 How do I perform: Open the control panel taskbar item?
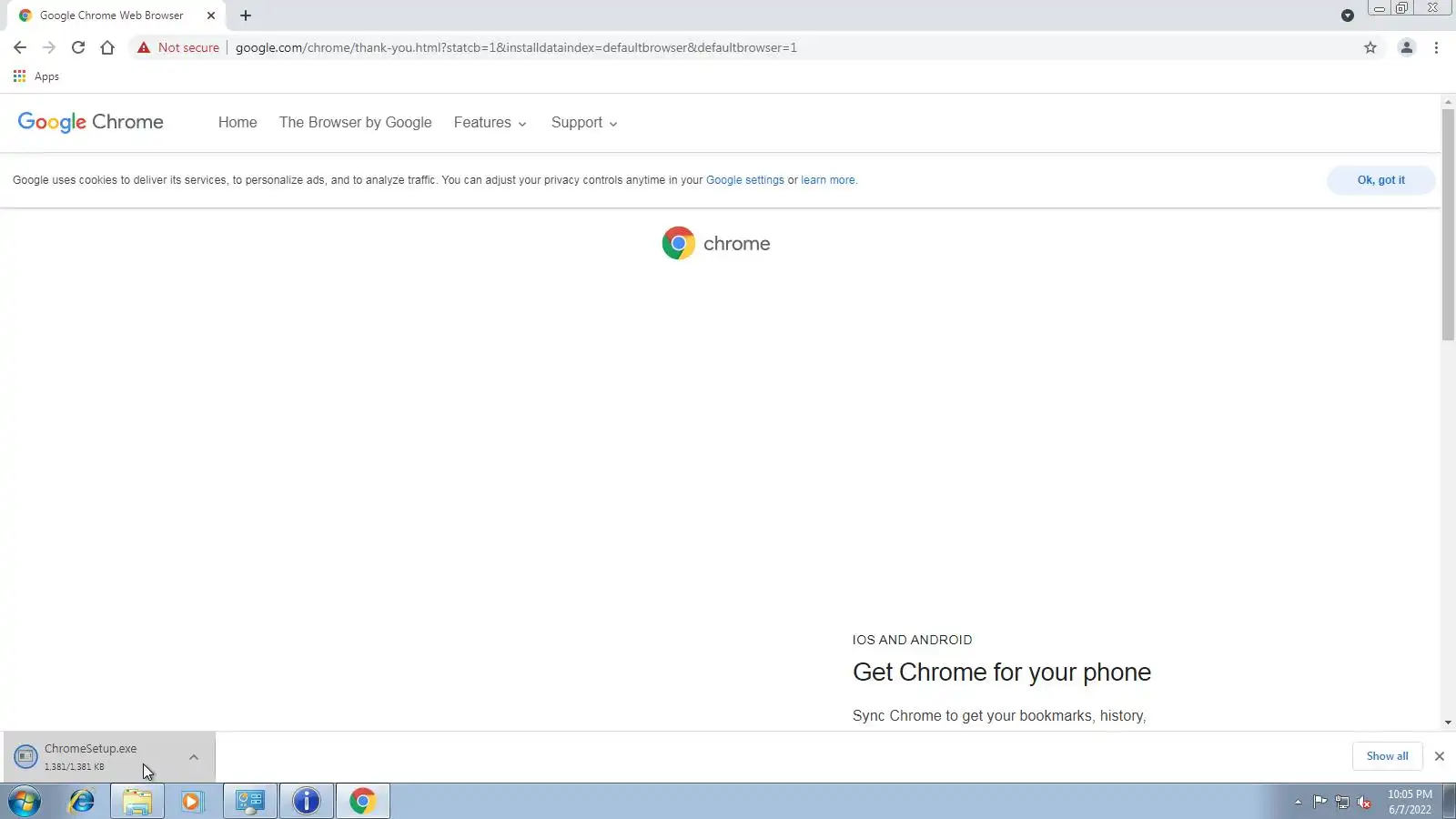250,802
